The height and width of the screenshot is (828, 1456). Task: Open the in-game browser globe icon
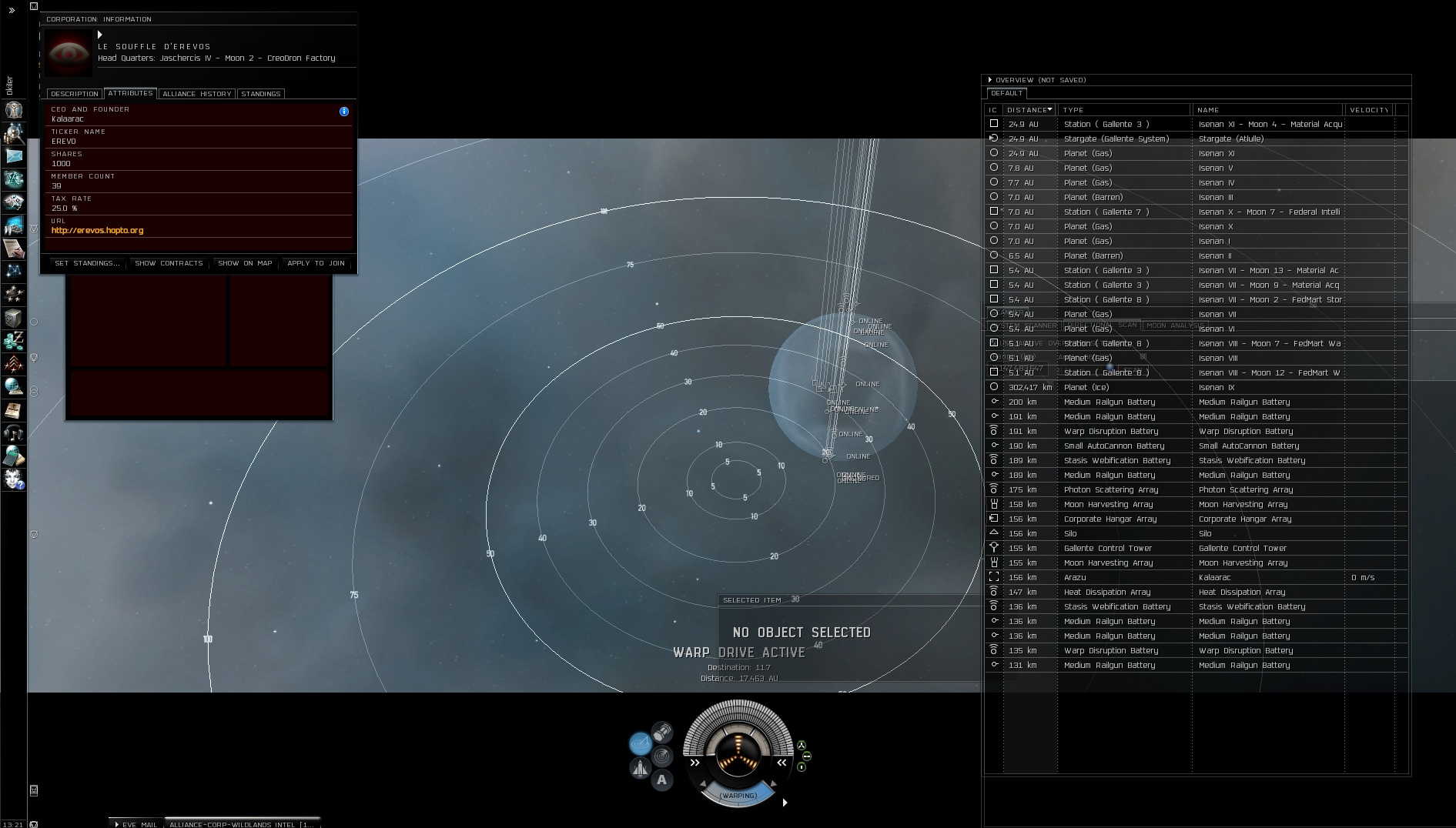tap(13, 387)
